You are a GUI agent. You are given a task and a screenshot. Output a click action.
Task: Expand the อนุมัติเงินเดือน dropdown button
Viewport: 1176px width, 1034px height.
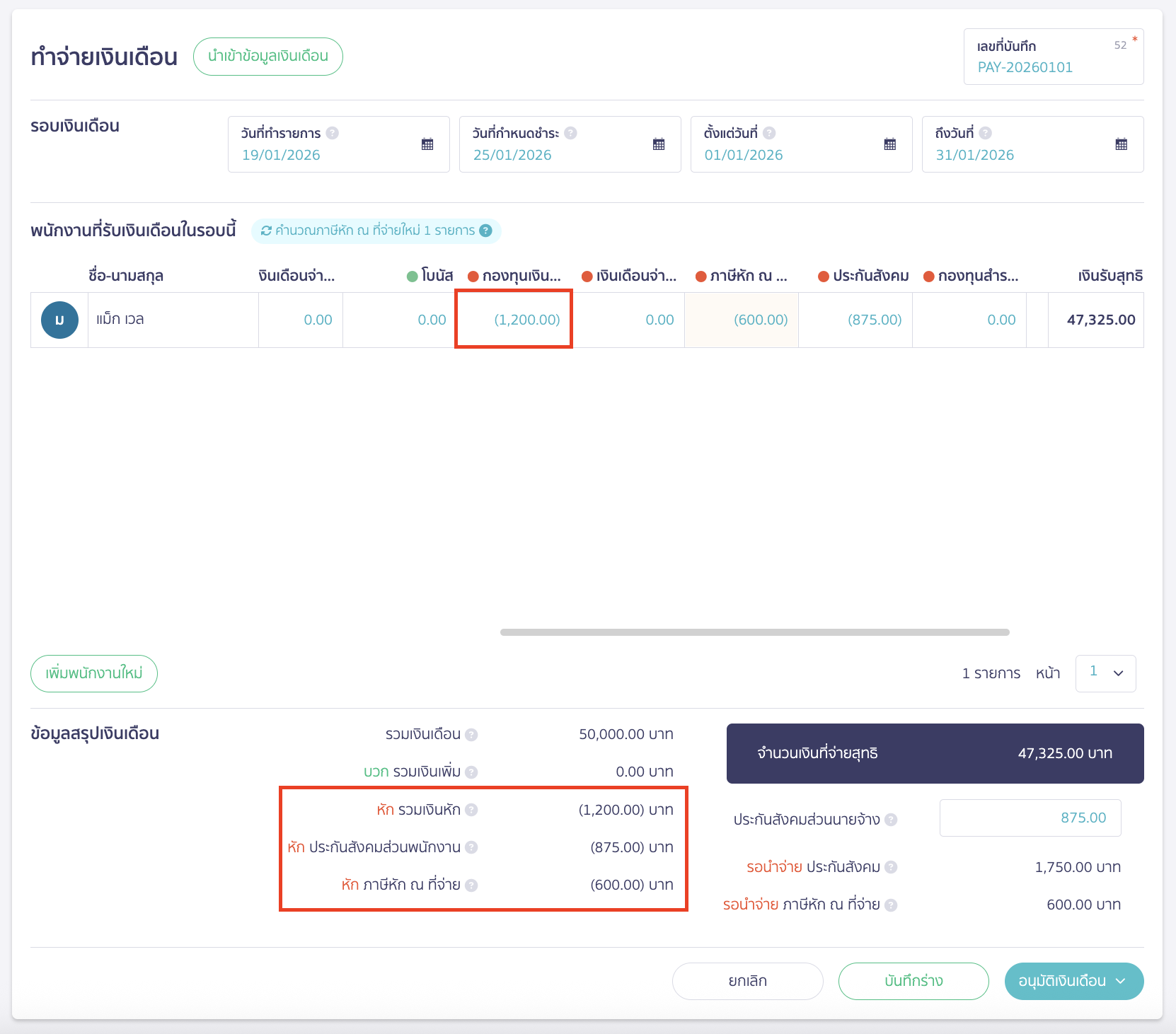click(x=1120, y=981)
